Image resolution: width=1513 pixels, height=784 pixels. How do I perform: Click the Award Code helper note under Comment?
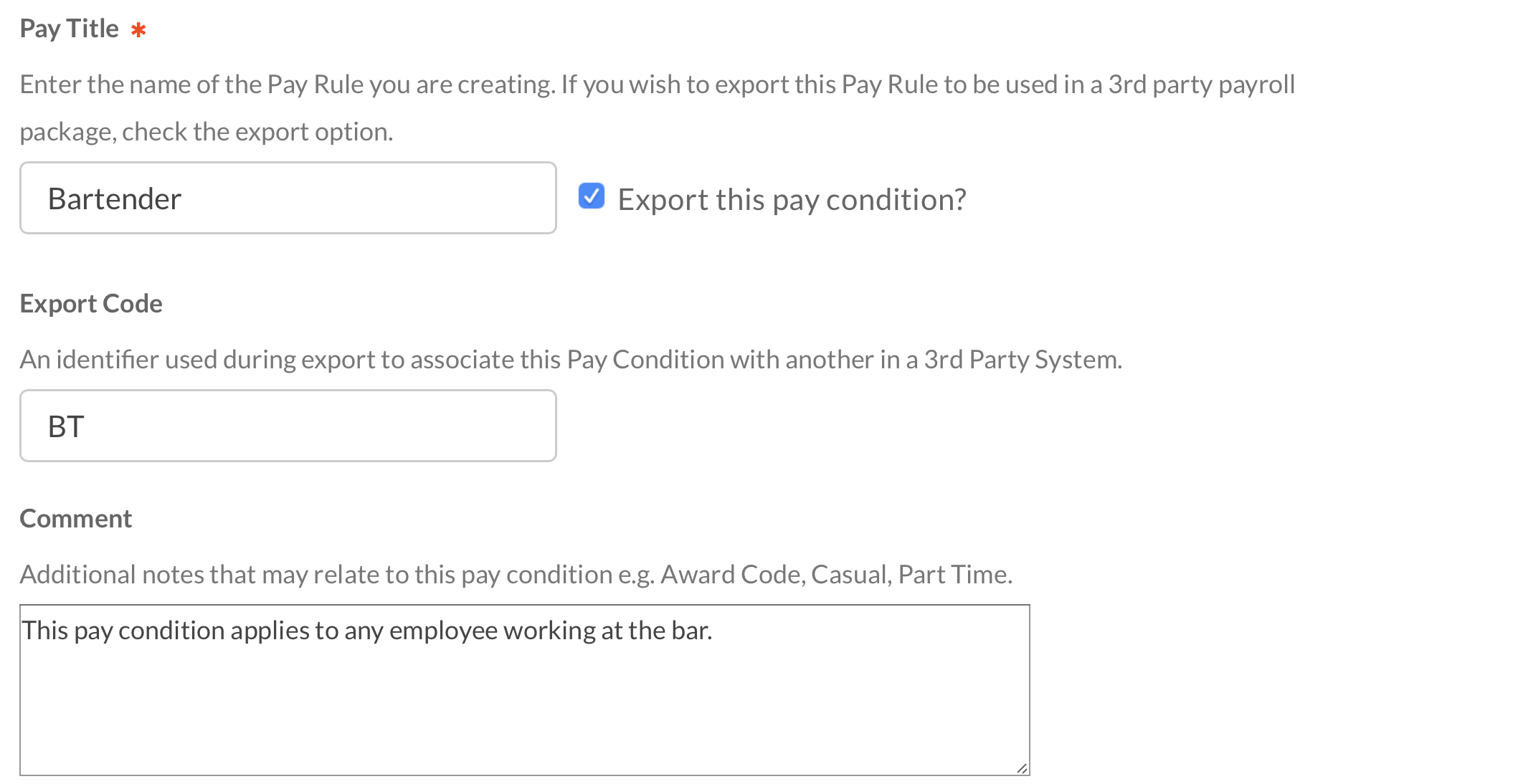(516, 573)
